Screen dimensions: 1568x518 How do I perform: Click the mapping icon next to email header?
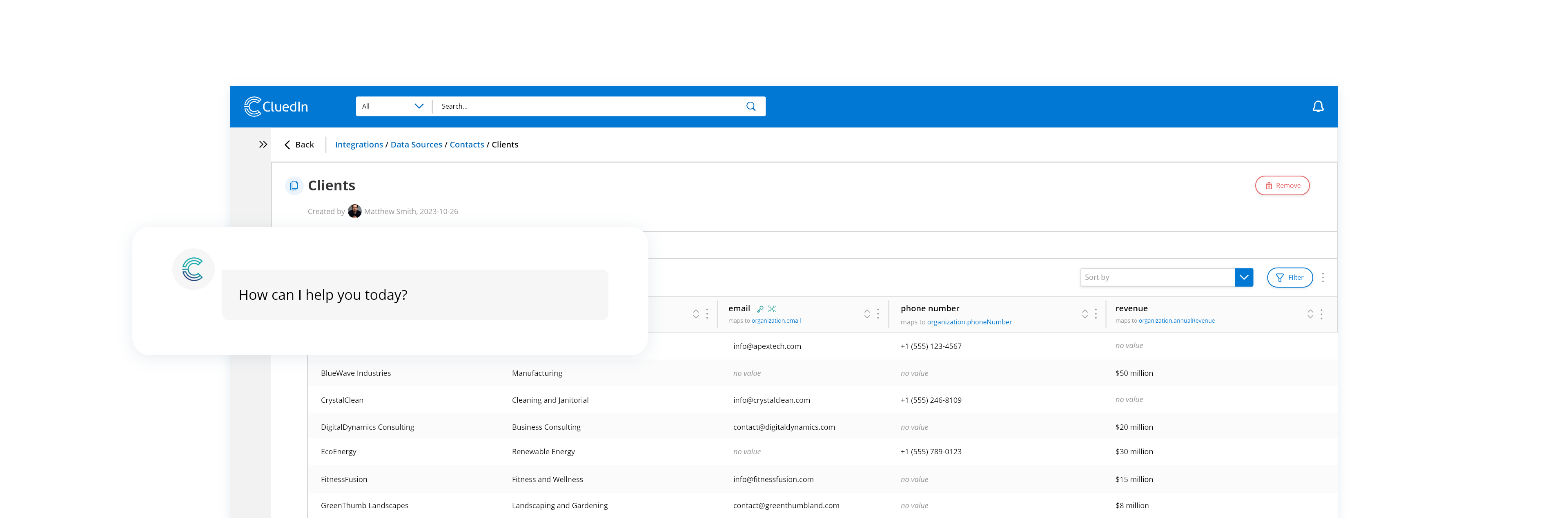[772, 308]
